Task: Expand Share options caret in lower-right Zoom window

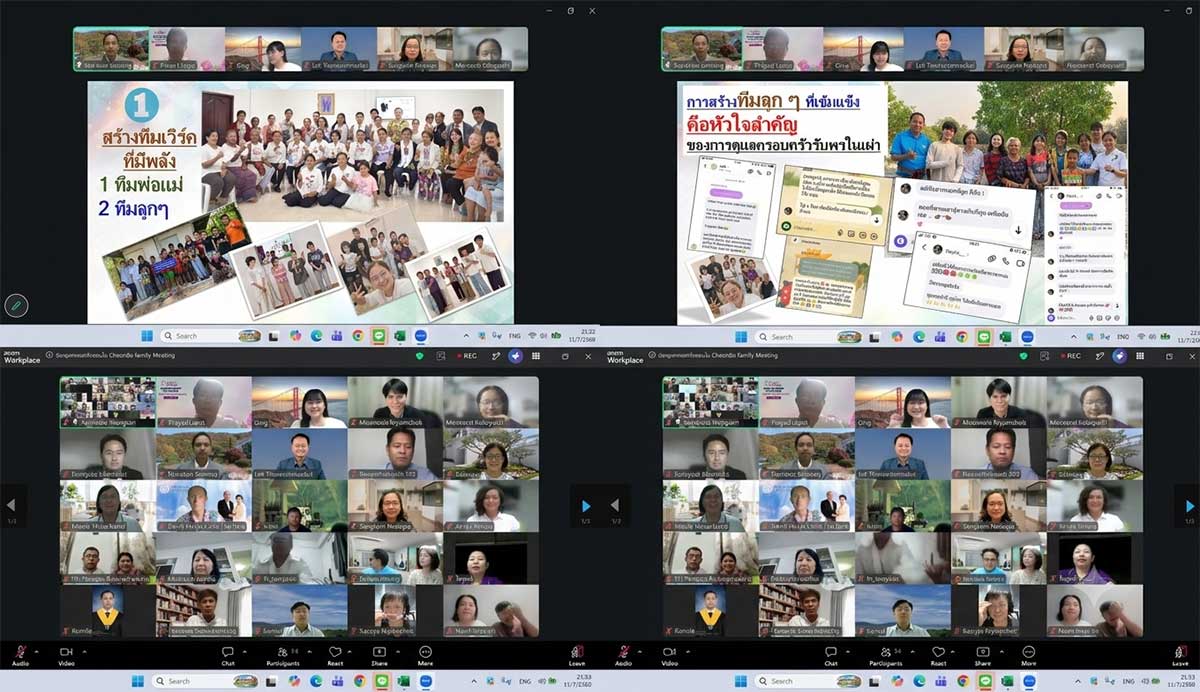Action: coord(1001,651)
